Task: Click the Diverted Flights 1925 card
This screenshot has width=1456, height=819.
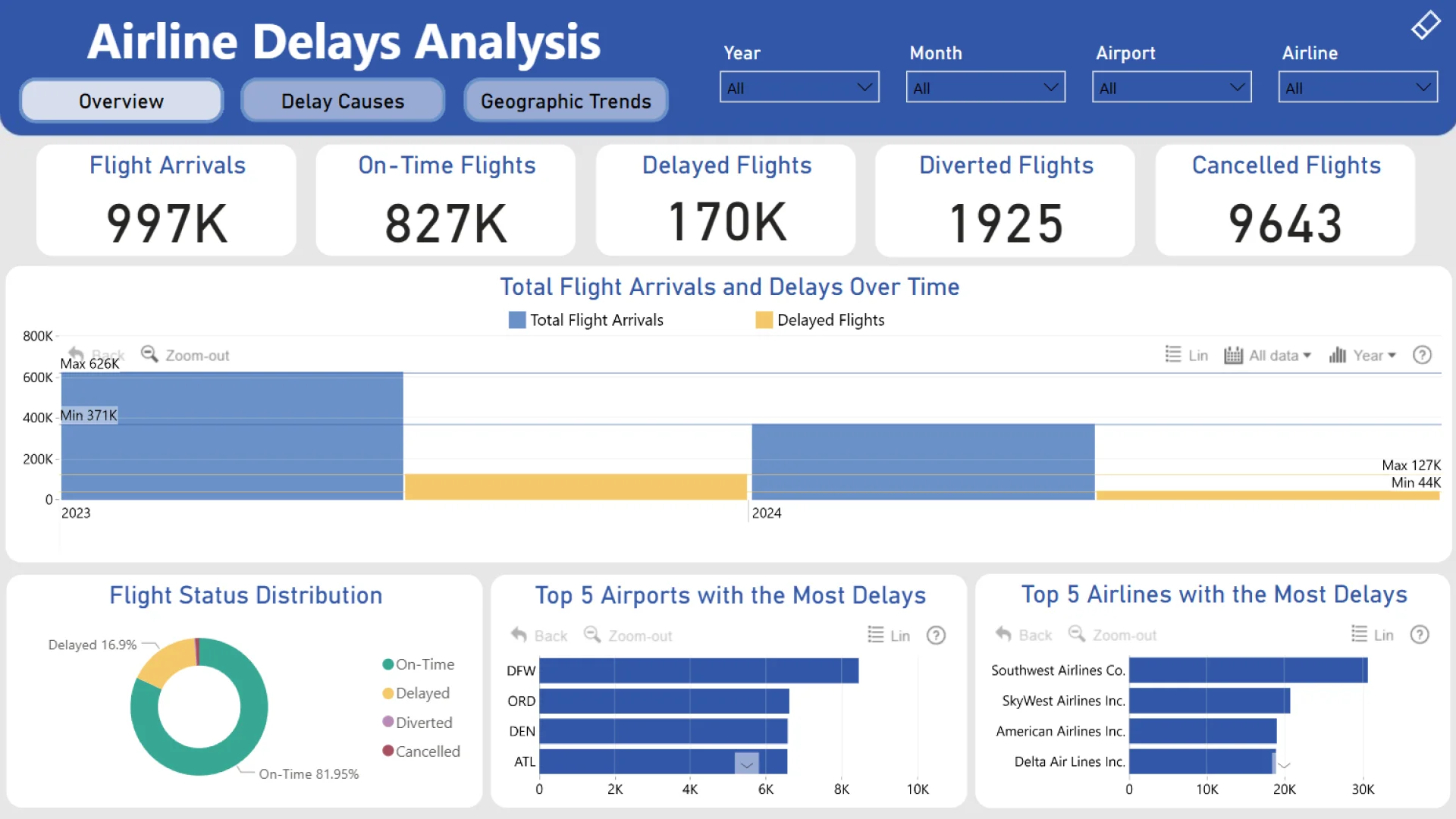Action: coord(1006,200)
